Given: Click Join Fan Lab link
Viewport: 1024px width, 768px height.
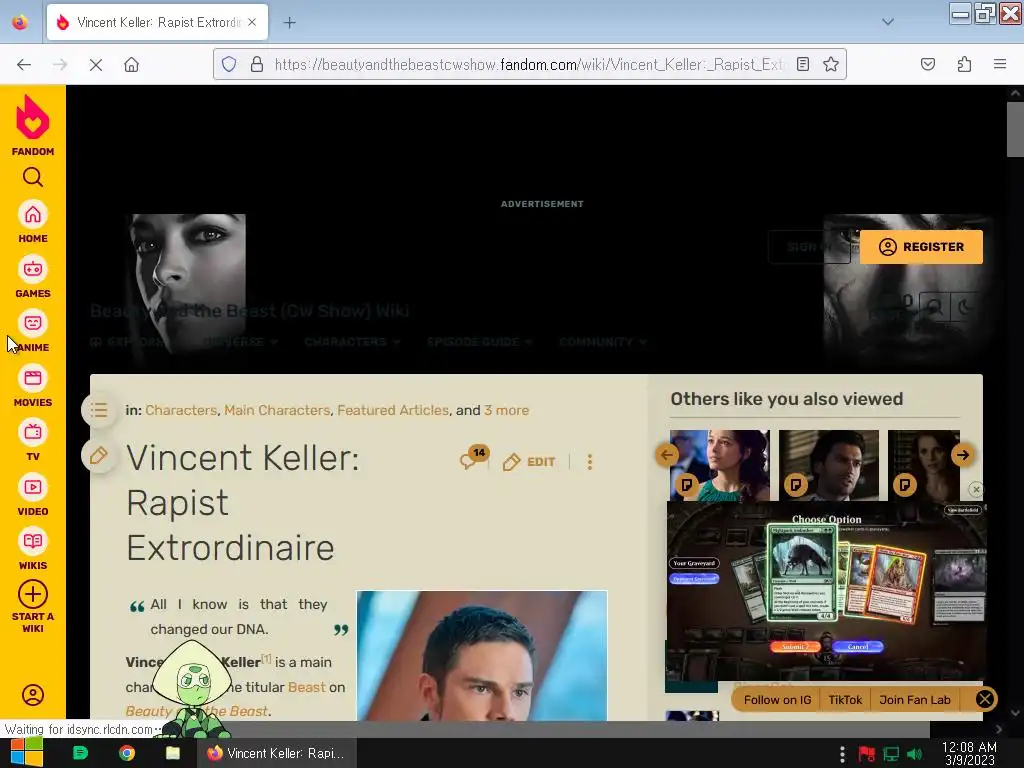Looking at the screenshot, I should click(915, 700).
